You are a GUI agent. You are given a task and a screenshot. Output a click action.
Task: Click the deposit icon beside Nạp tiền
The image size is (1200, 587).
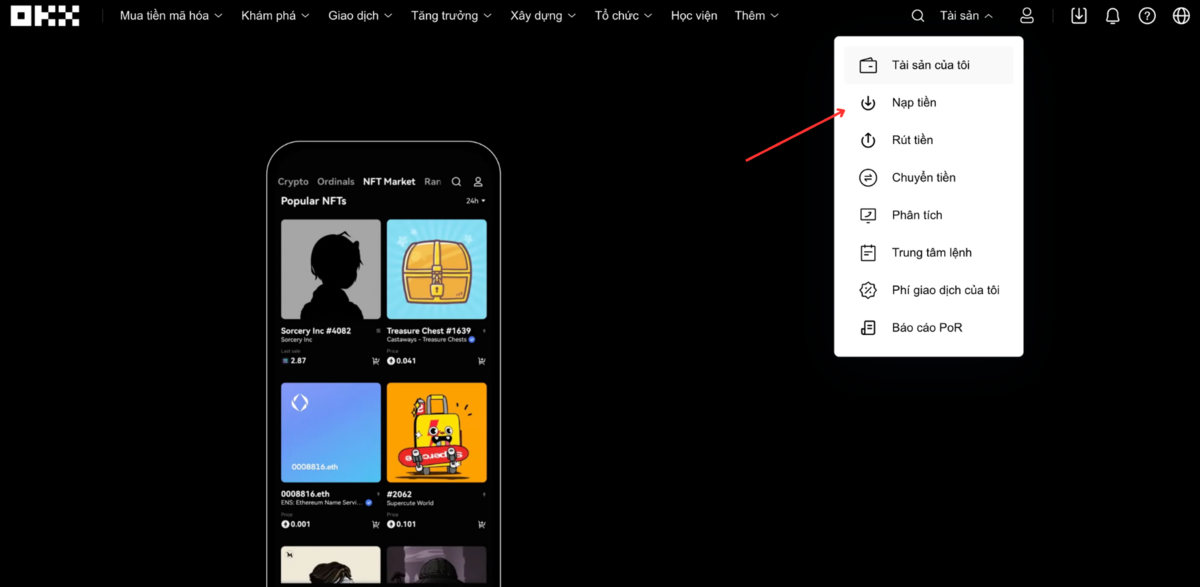coord(868,103)
